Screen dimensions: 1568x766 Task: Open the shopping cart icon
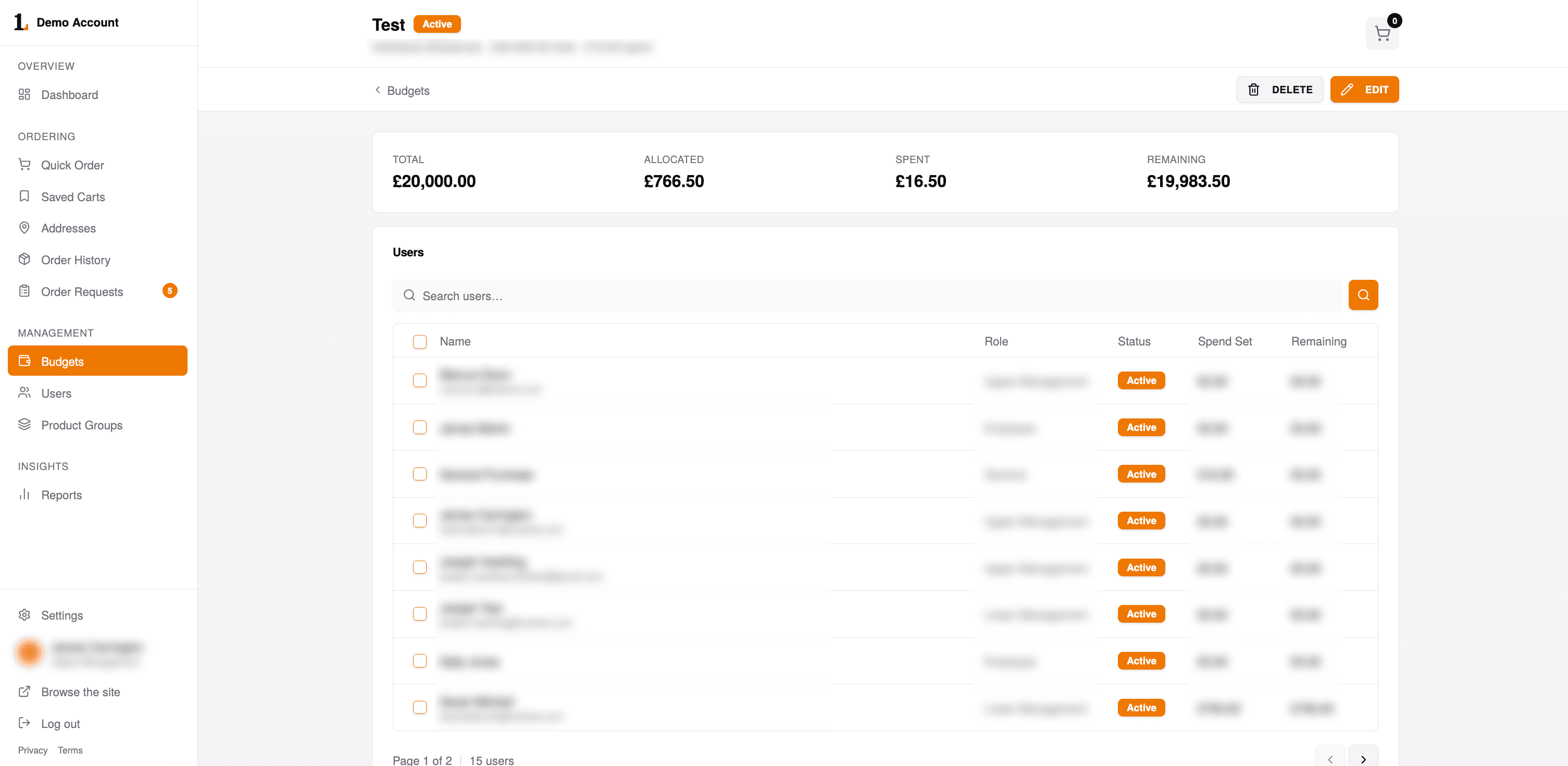click(1382, 33)
